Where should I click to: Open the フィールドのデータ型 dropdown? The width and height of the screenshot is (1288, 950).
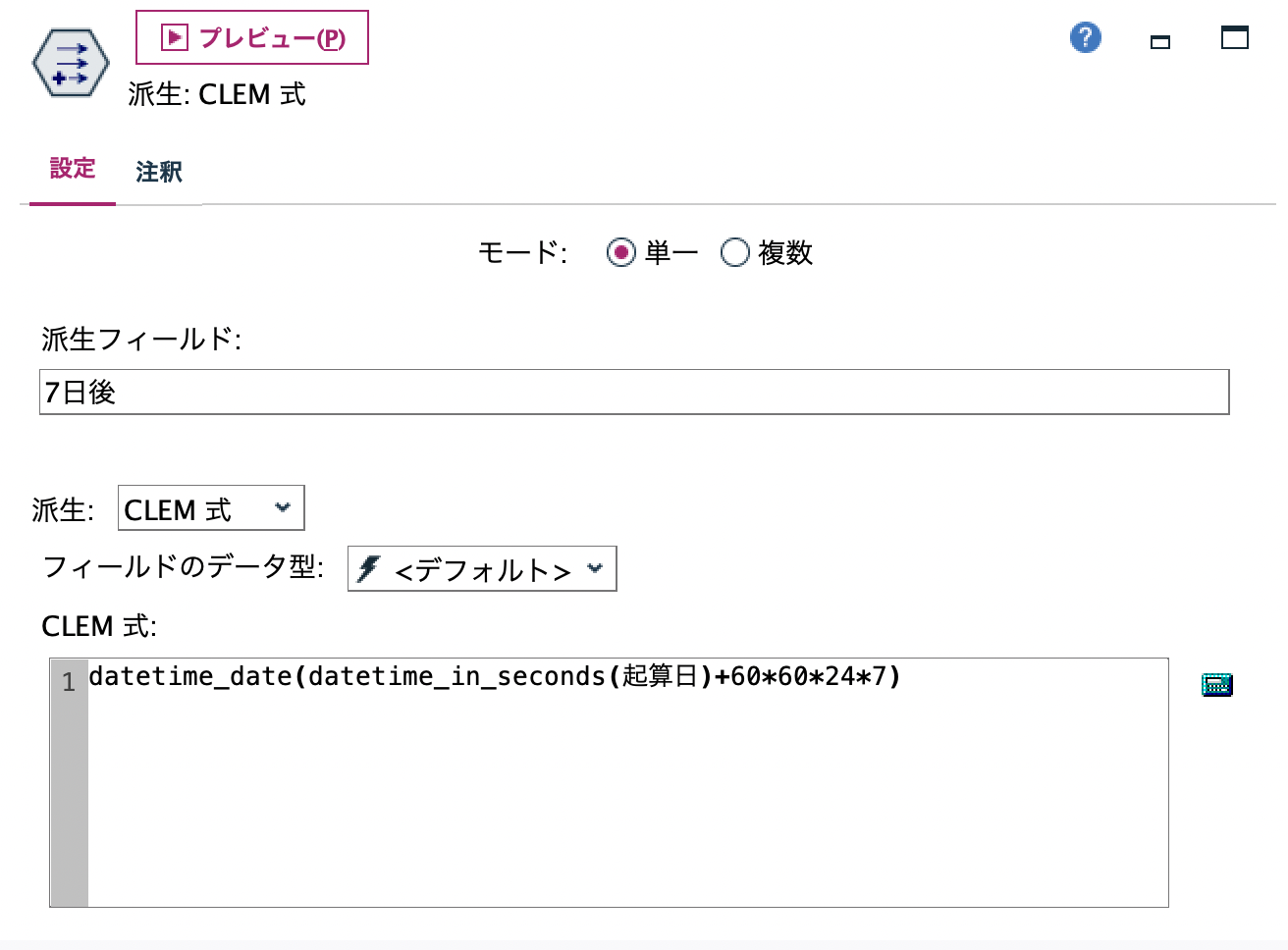point(481,569)
